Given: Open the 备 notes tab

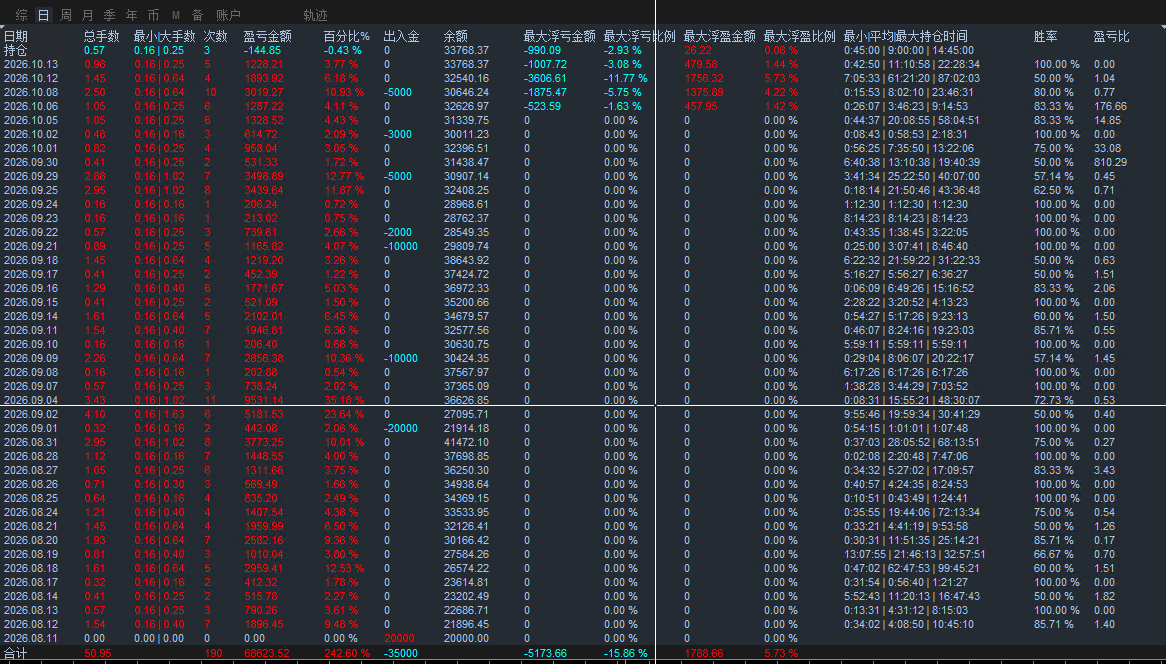Looking at the screenshot, I should (x=197, y=15).
